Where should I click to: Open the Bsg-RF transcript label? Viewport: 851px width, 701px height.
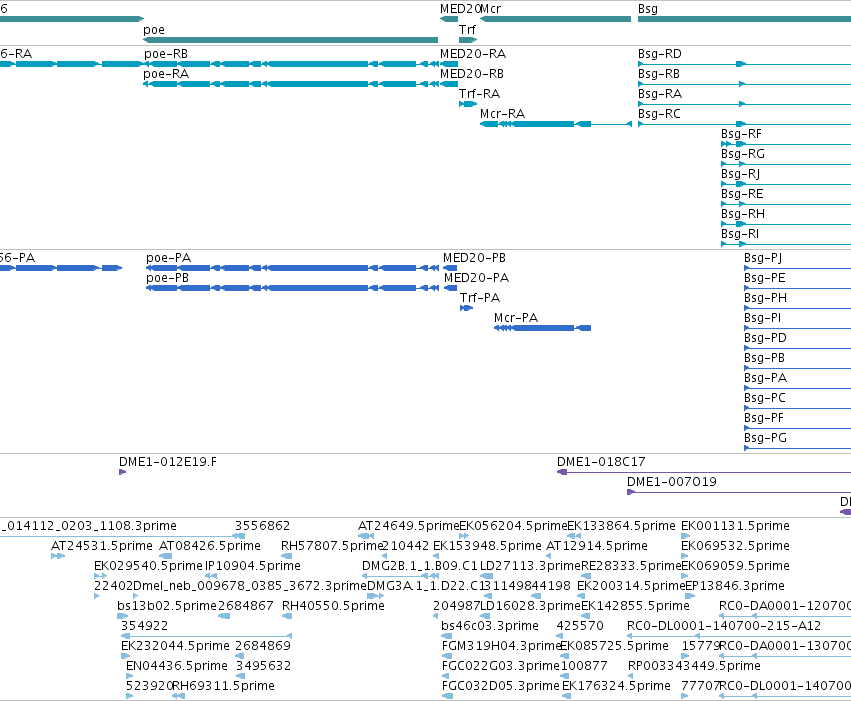[x=741, y=134]
